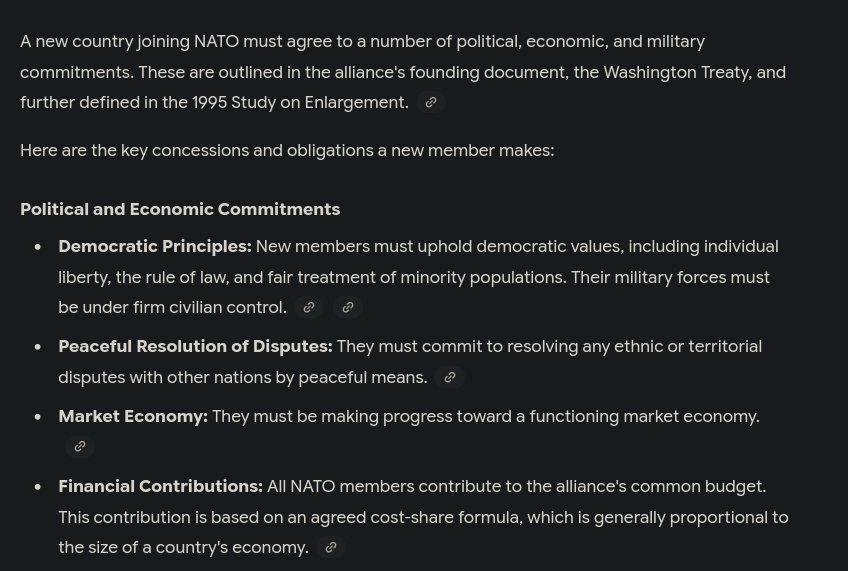Click the 'Peaceful Resolution of Disputes:' label

pyautogui.click(x=195, y=347)
